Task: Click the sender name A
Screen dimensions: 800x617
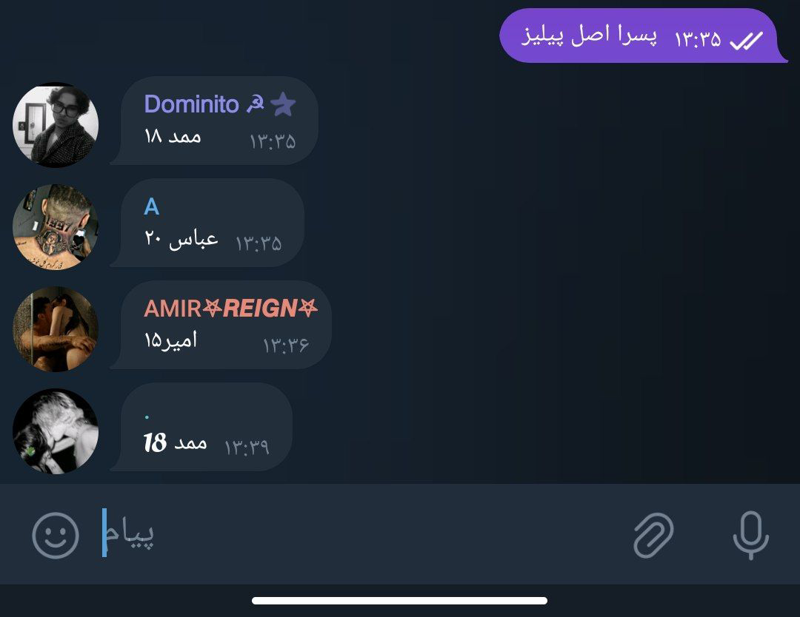Action: click(x=152, y=207)
